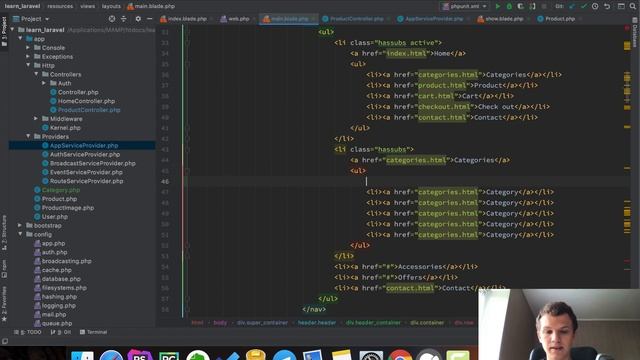Click the header.header breadcrumb below the editor

(x=317, y=322)
